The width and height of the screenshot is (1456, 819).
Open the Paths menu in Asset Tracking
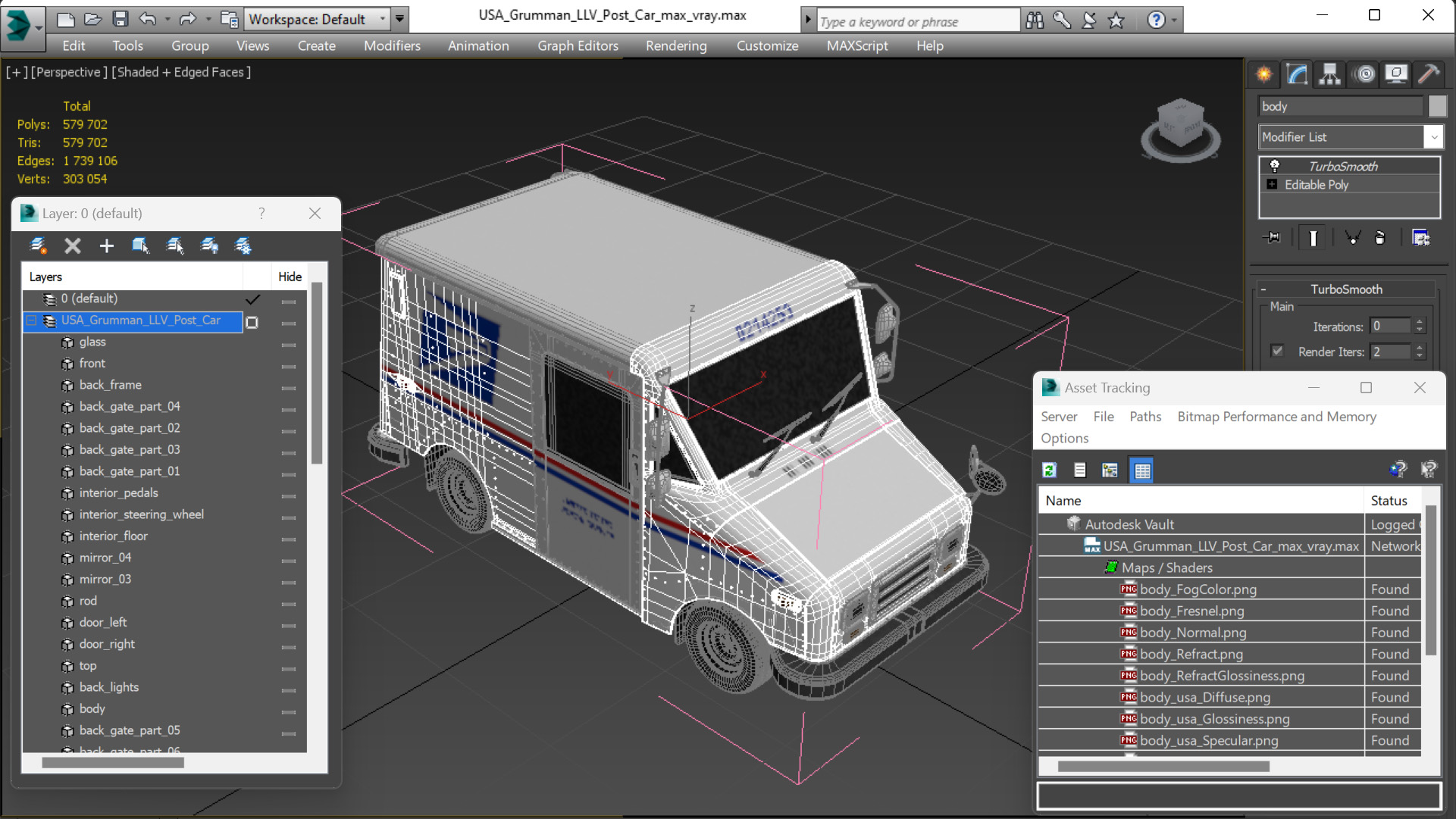point(1144,417)
